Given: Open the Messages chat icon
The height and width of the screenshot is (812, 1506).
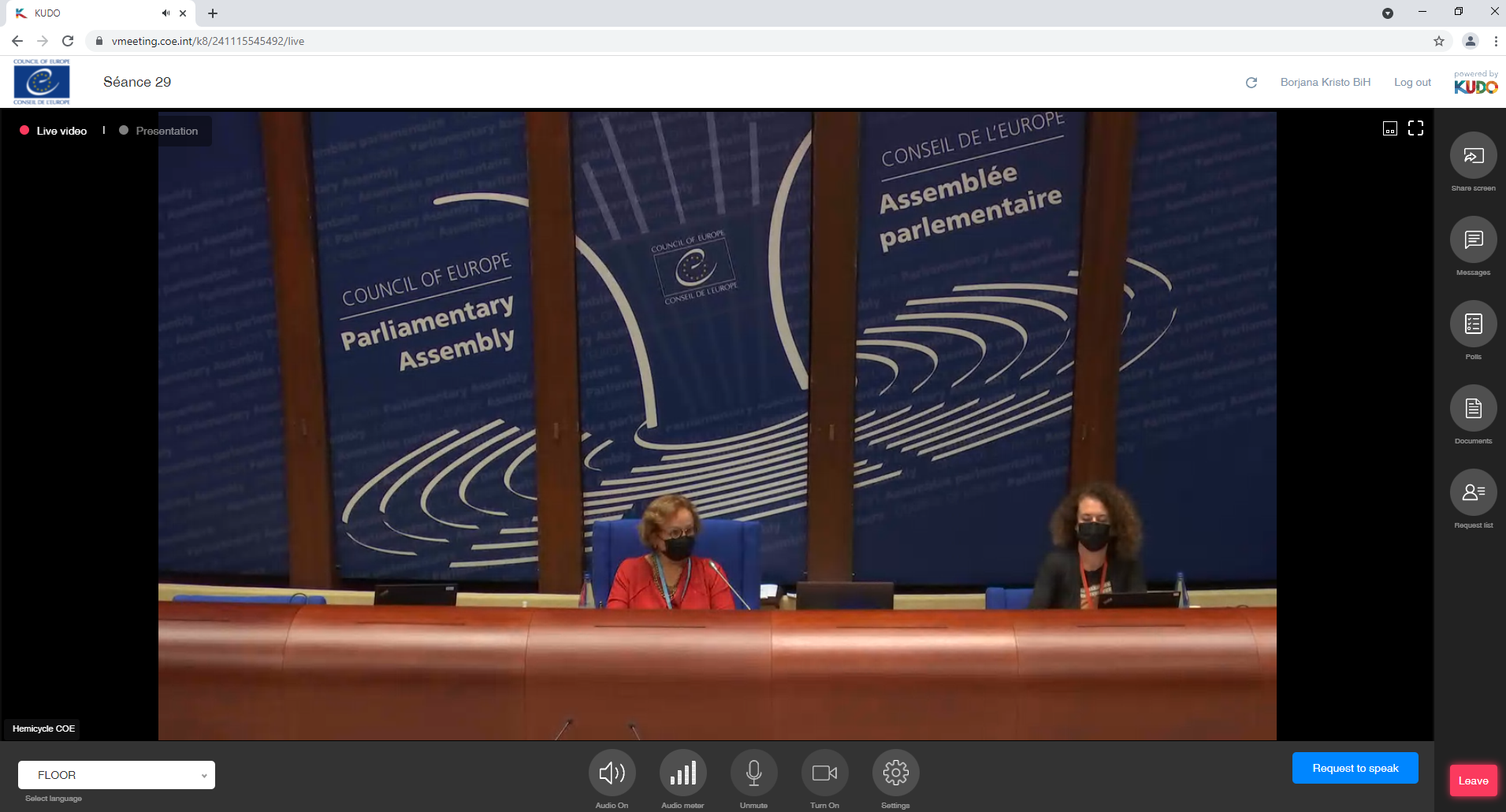Looking at the screenshot, I should pos(1473,240).
